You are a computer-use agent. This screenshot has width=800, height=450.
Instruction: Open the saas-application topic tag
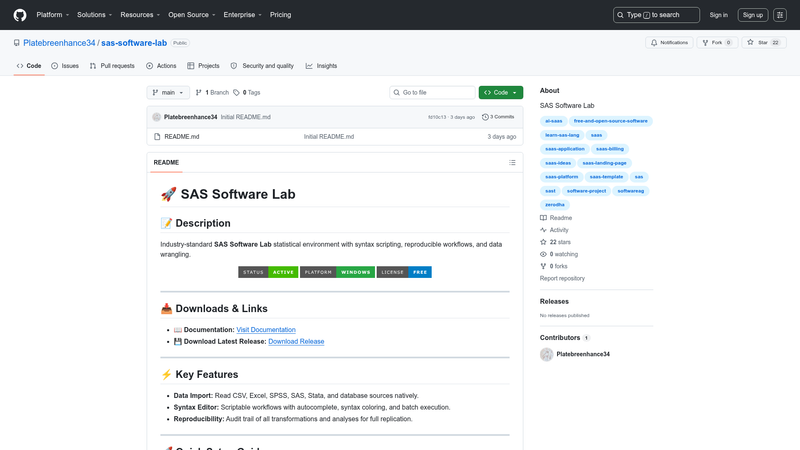point(564,149)
